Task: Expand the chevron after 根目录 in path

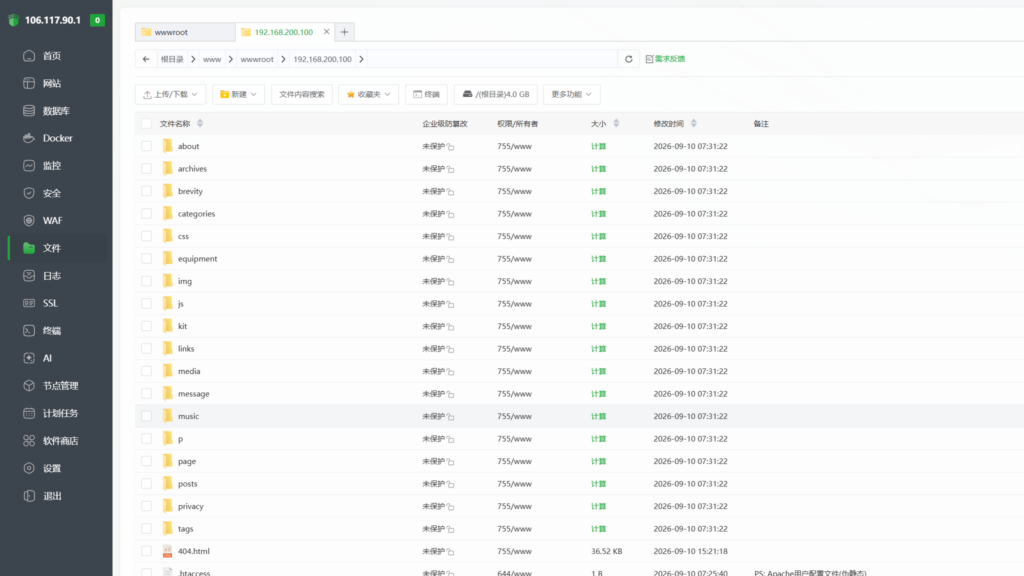Action: 193,59
